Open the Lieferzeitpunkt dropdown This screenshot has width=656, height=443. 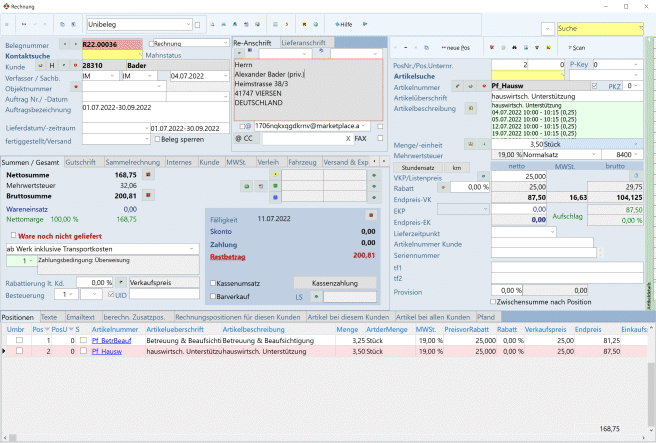552,232
